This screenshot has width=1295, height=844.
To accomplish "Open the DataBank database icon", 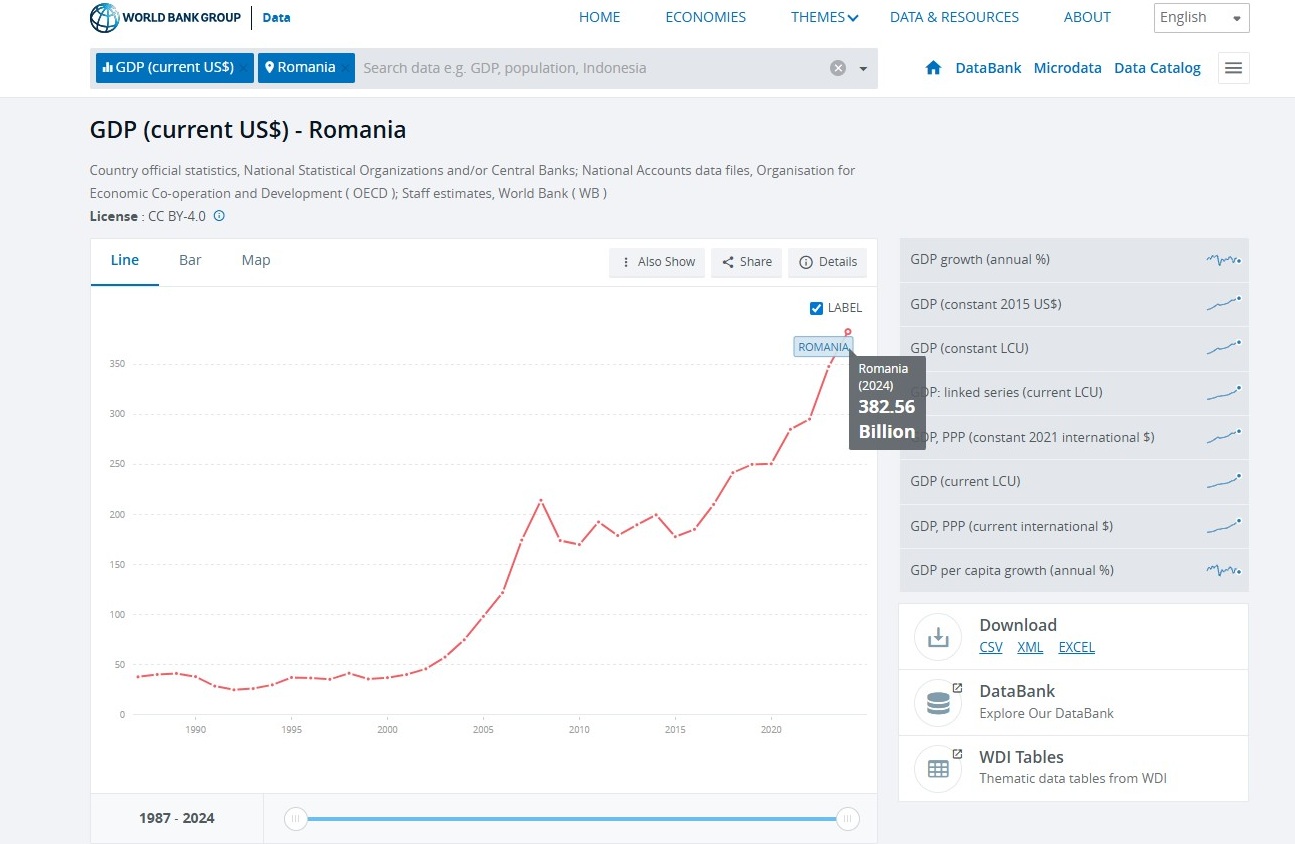I will click(x=938, y=703).
